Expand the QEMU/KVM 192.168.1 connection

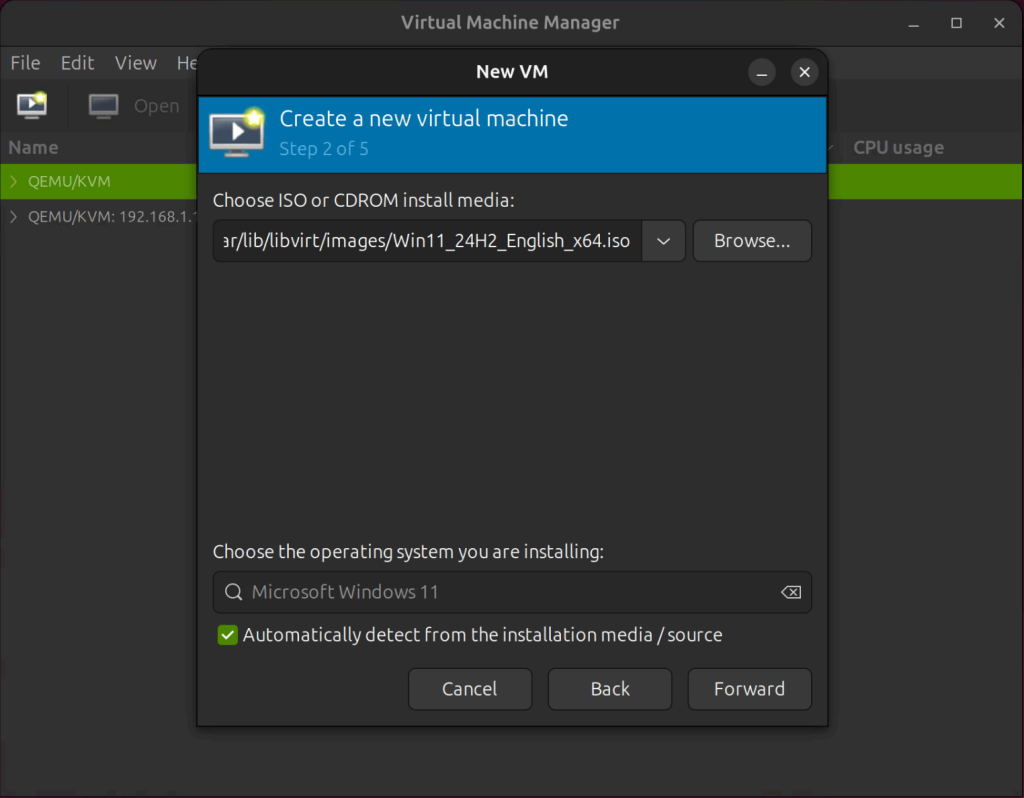[x=14, y=217]
